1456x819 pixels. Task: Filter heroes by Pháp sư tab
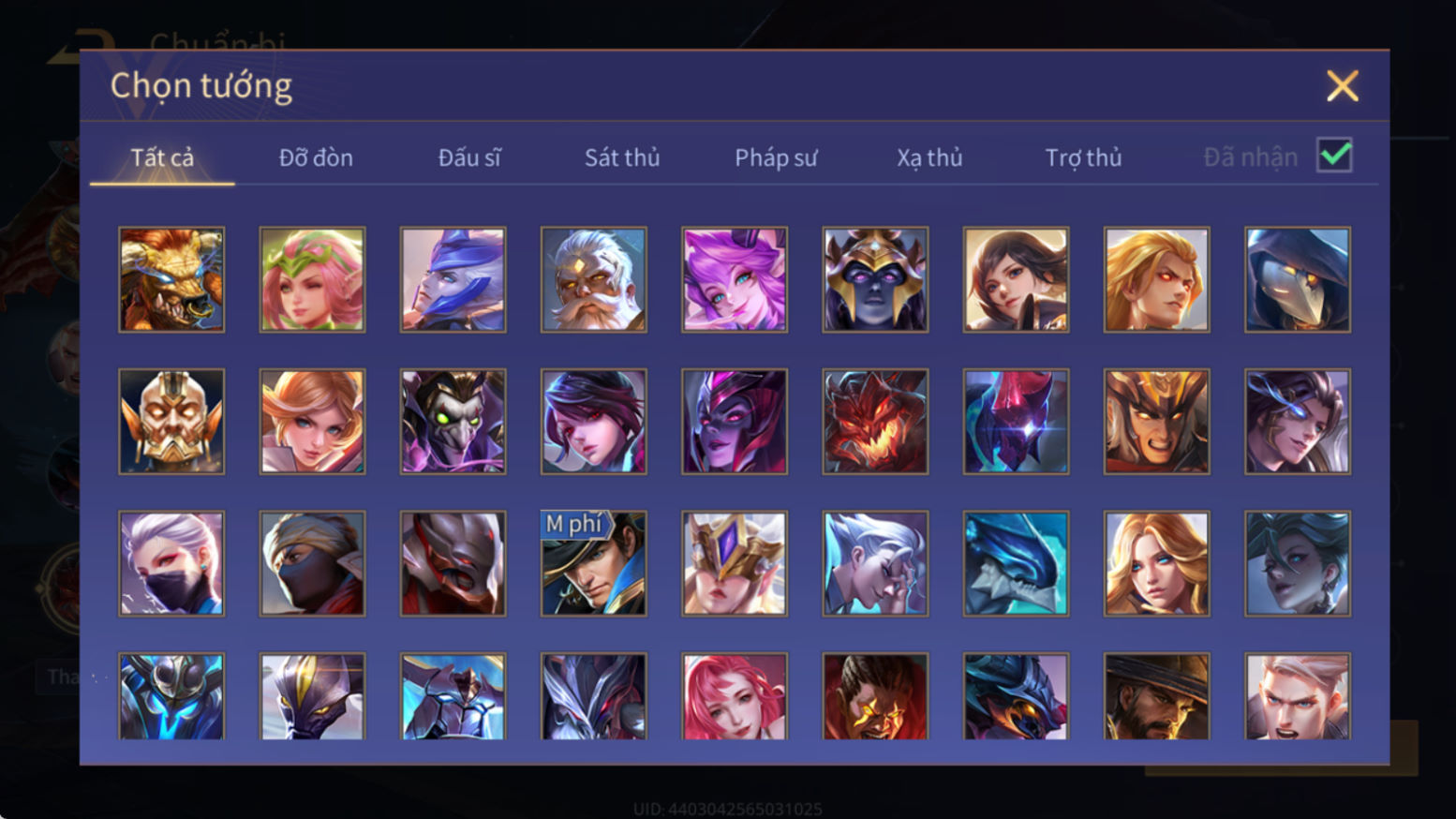(776, 157)
